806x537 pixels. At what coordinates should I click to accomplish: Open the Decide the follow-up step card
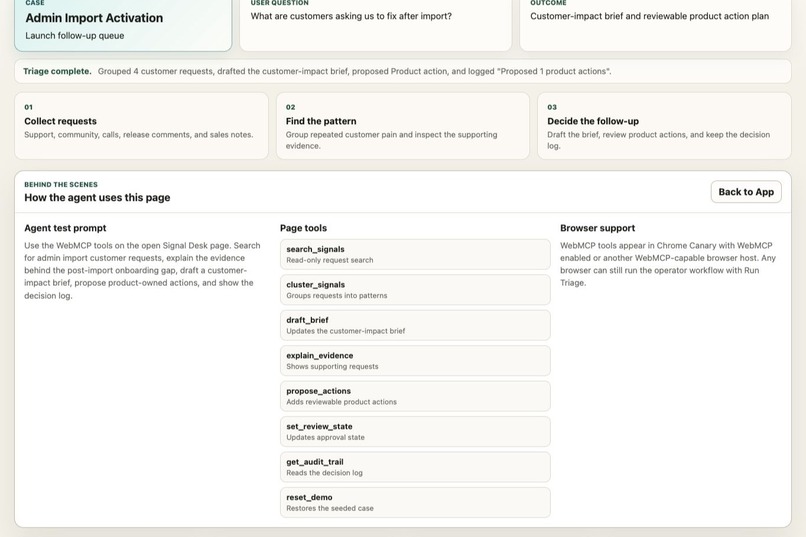click(664, 126)
